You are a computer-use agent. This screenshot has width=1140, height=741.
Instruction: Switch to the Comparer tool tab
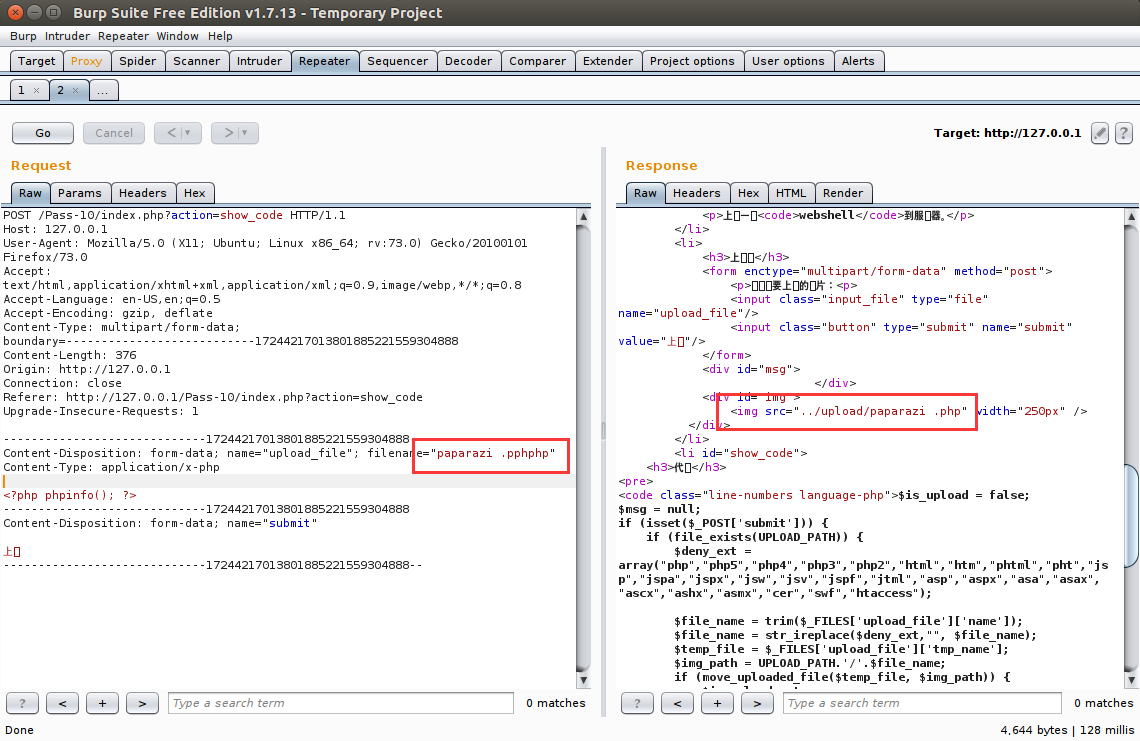(x=537, y=61)
